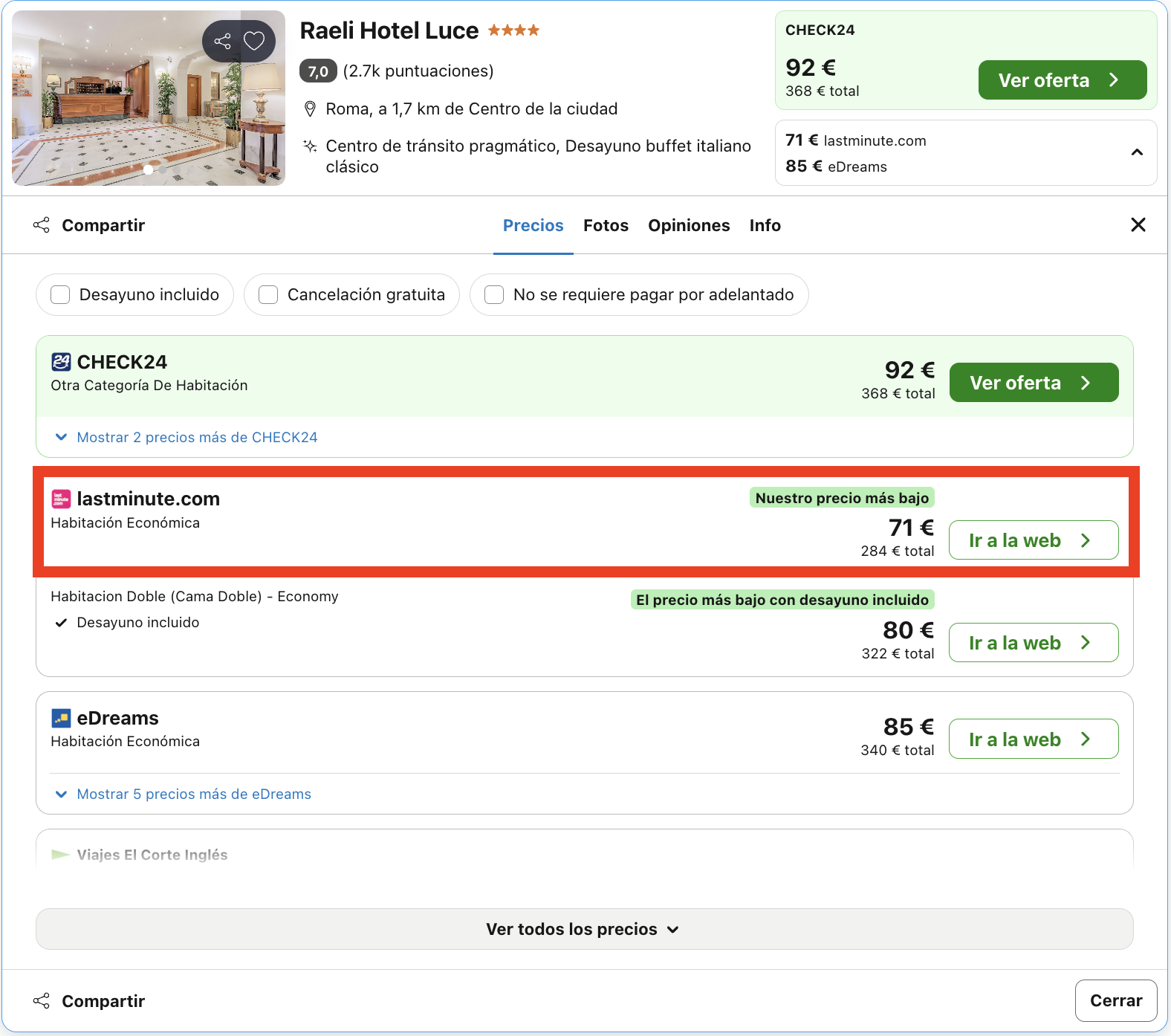Screen dimensions: 1171x1036
Task: Save hotel with the heart icon
Action: coord(254,41)
